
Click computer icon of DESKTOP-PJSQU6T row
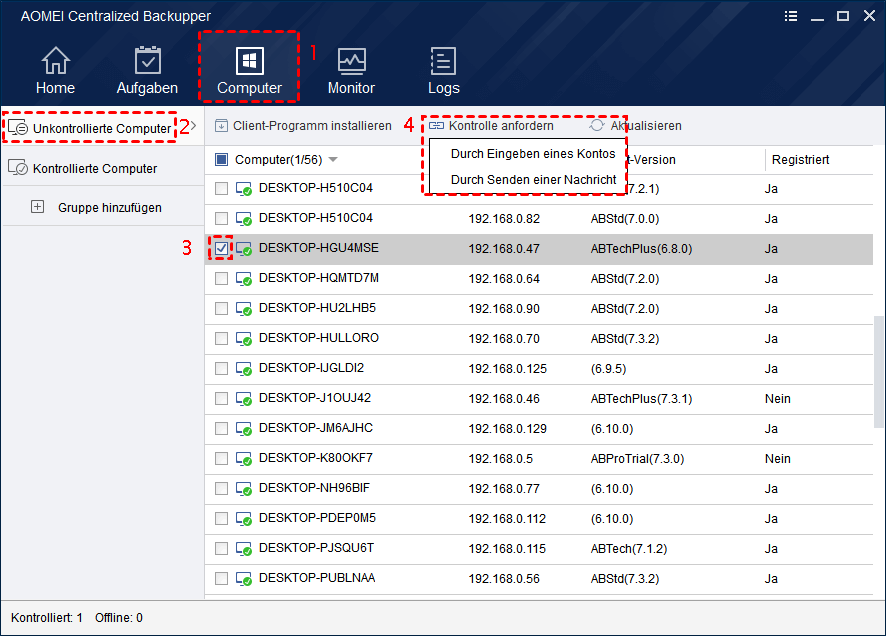pyautogui.click(x=244, y=548)
